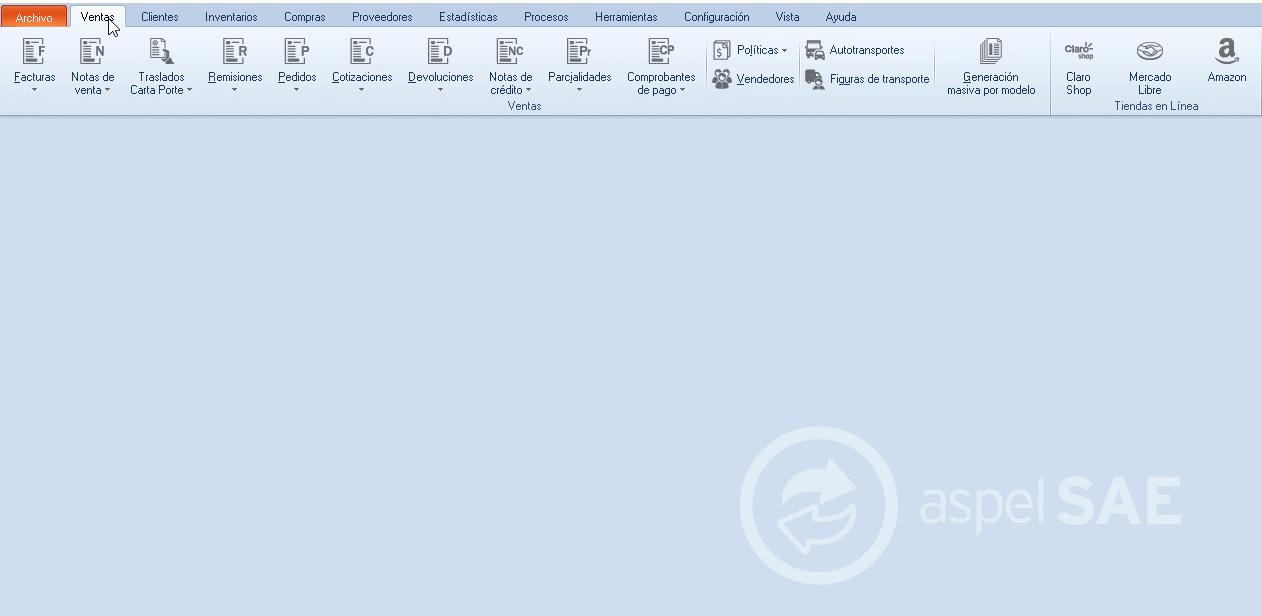Expand the Notas de venta dropdown
The height and width of the screenshot is (616, 1262).
(107, 91)
